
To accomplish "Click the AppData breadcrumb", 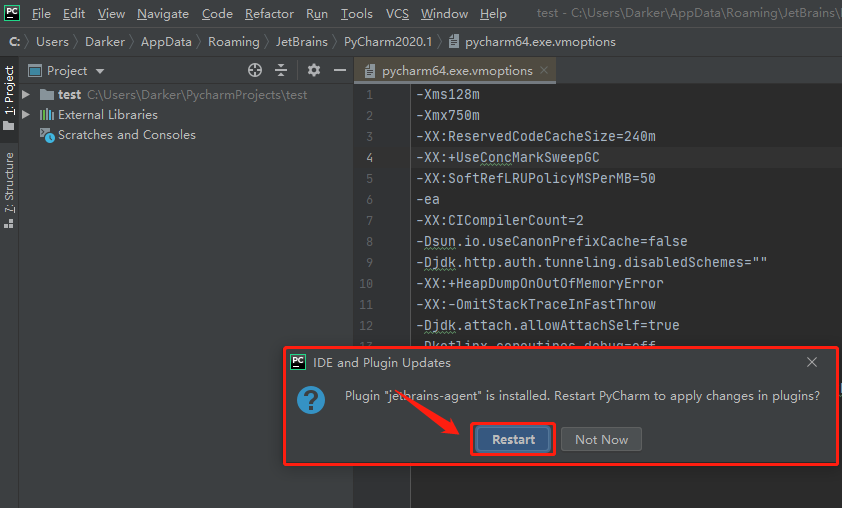I will [166, 42].
